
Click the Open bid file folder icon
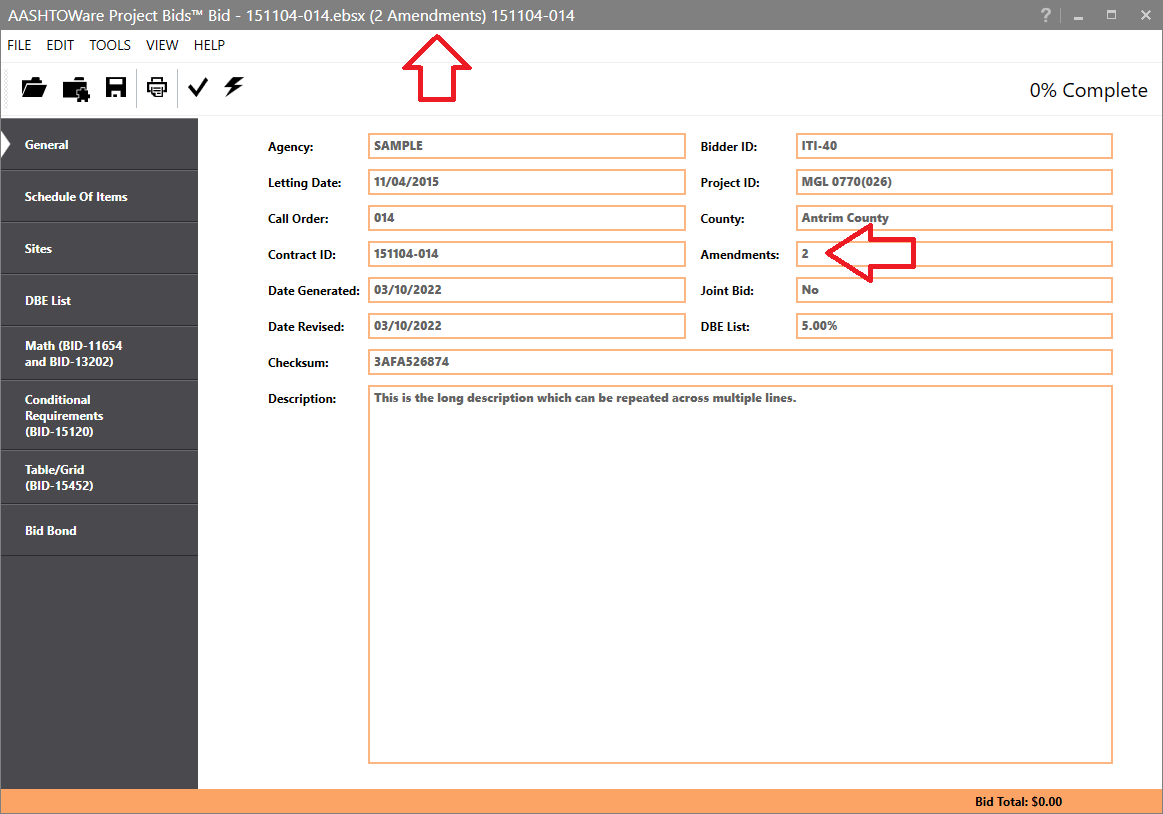pos(33,88)
